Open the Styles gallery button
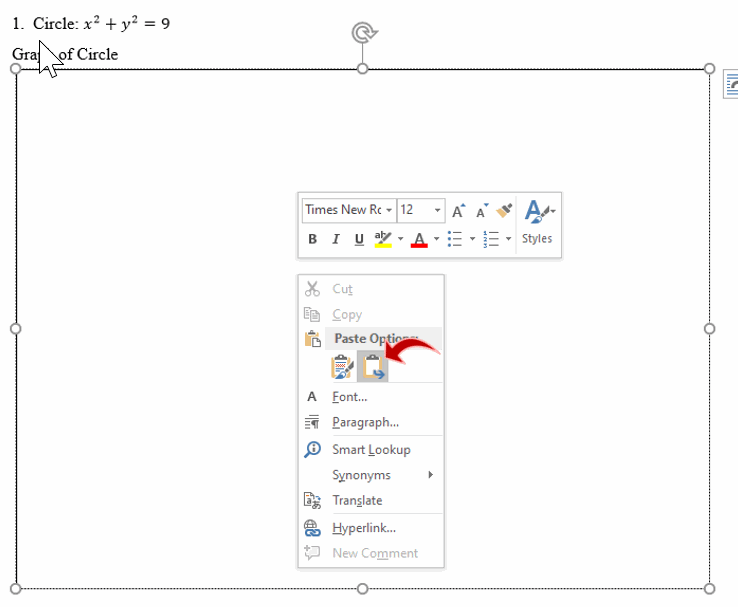The image size is (738, 607). coord(537,223)
